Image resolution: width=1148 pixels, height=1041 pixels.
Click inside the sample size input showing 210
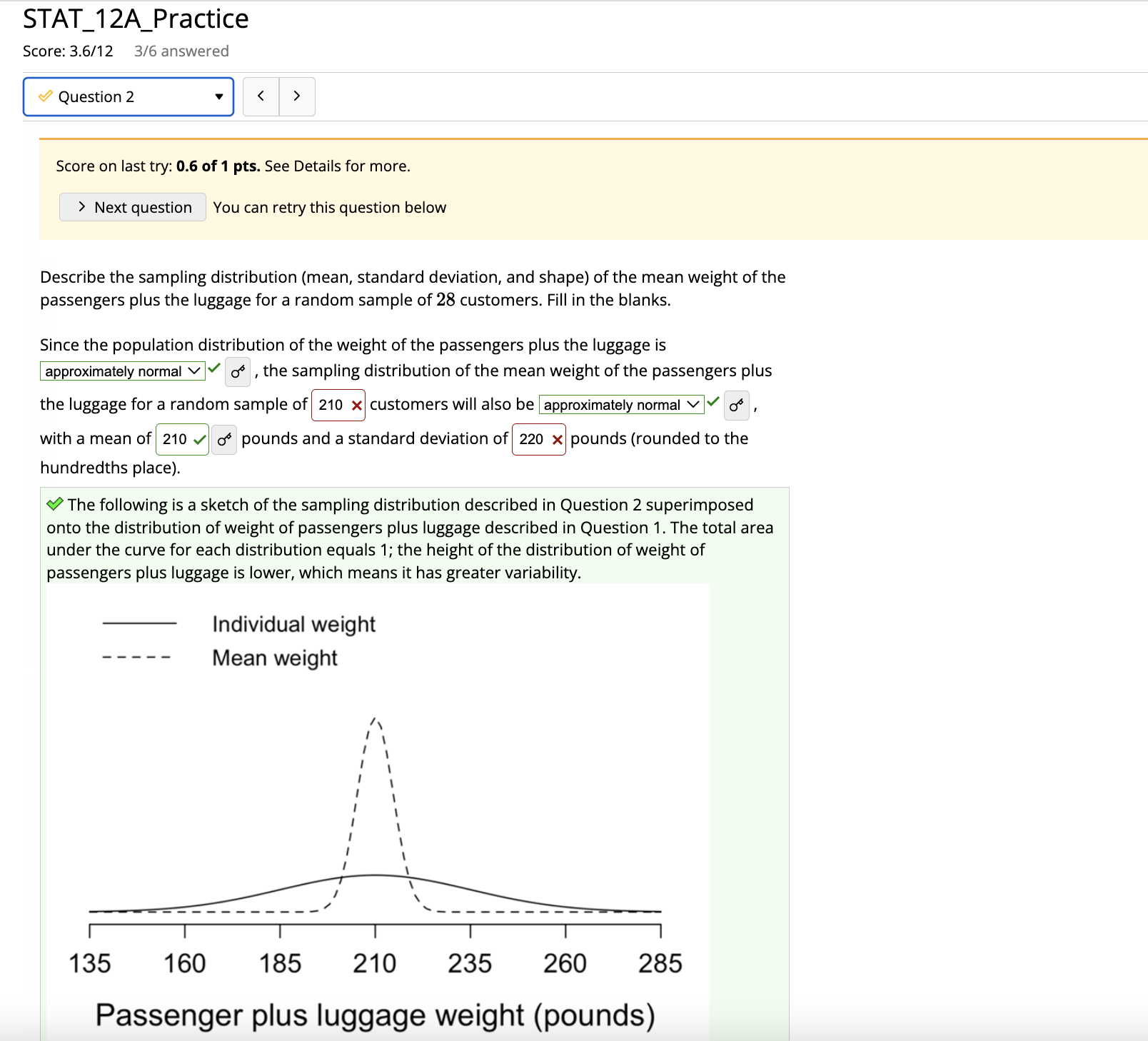click(x=331, y=405)
